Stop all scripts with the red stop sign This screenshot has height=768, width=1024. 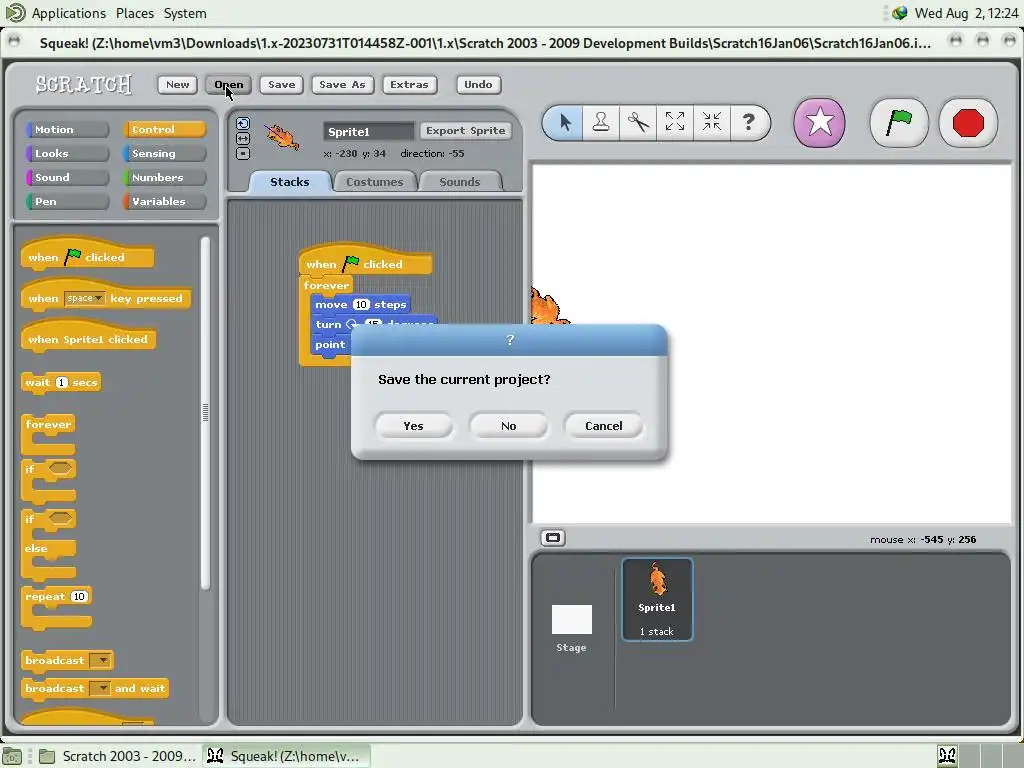pos(968,123)
